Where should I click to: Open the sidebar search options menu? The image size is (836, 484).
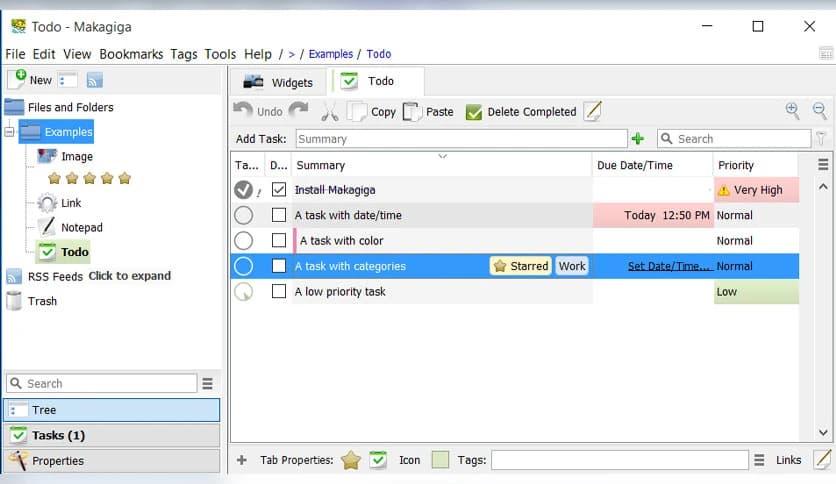click(208, 383)
